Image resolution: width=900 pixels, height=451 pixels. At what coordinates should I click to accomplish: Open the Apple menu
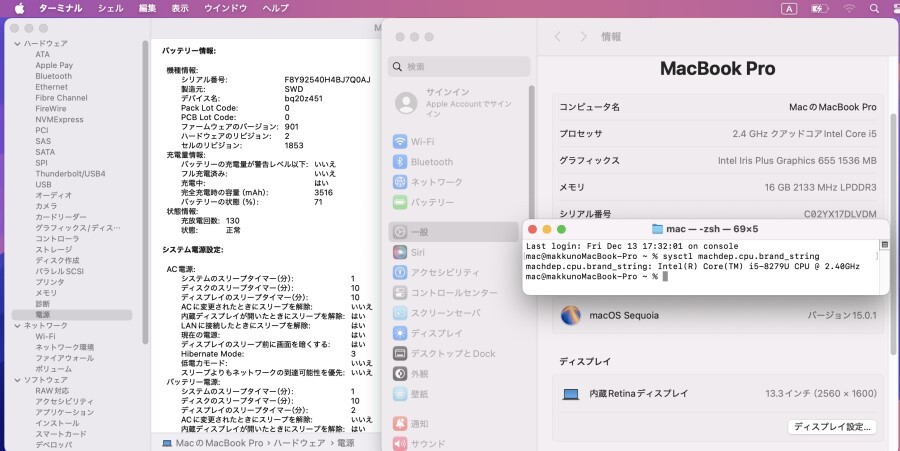point(20,8)
